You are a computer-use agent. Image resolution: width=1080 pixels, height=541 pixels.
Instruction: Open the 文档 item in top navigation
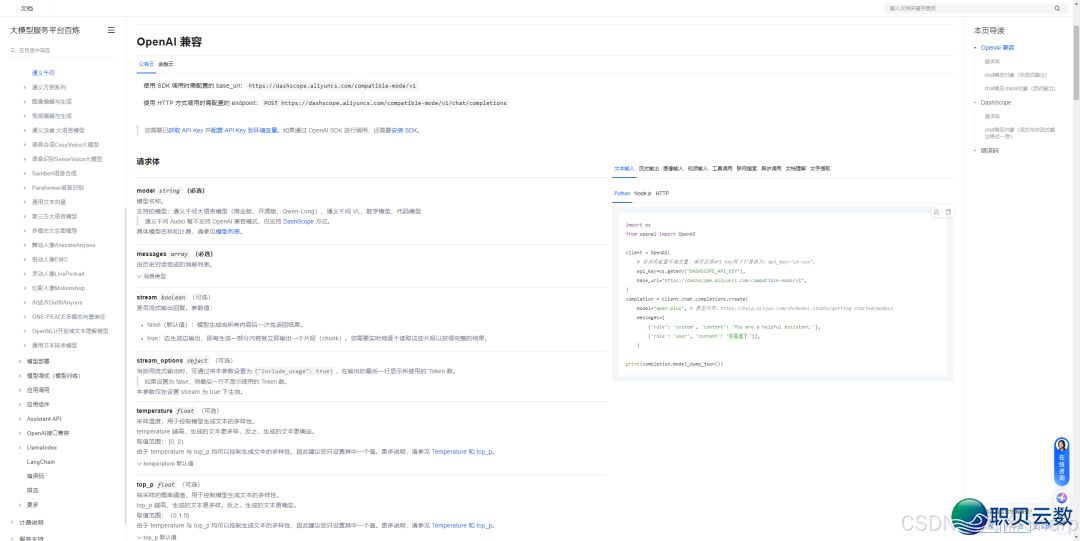tap(26, 8)
